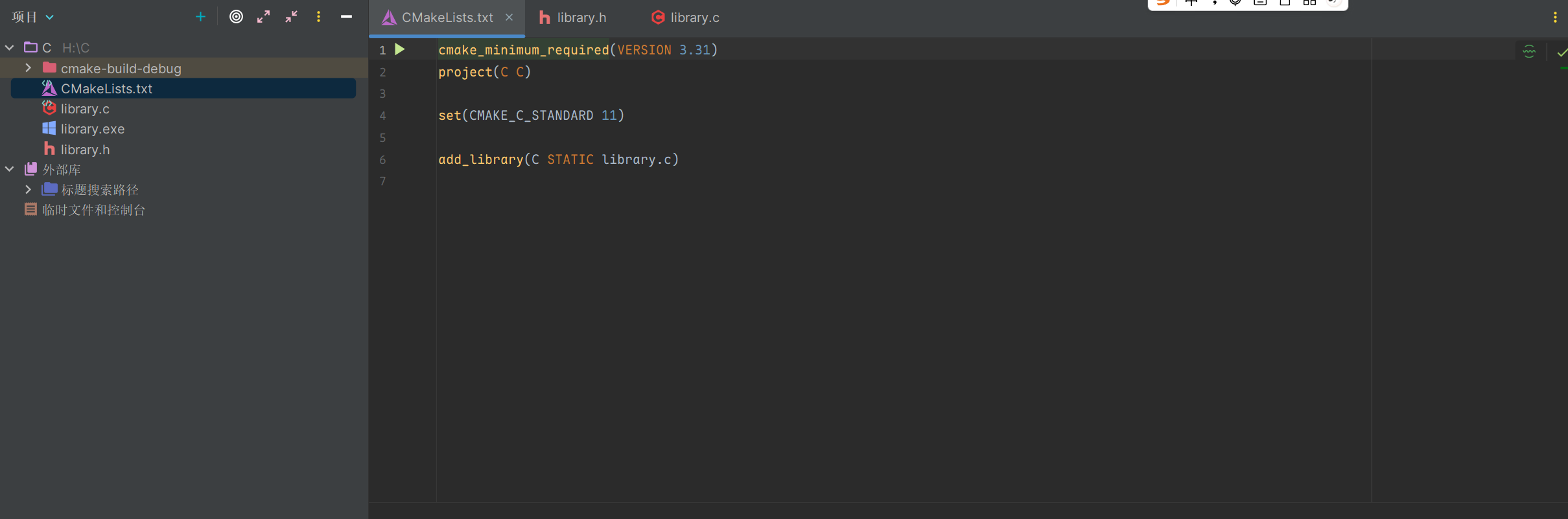The image size is (1568, 519).
Task: Click the AI assistant swirl icon in editor
Action: pyautogui.click(x=1529, y=51)
